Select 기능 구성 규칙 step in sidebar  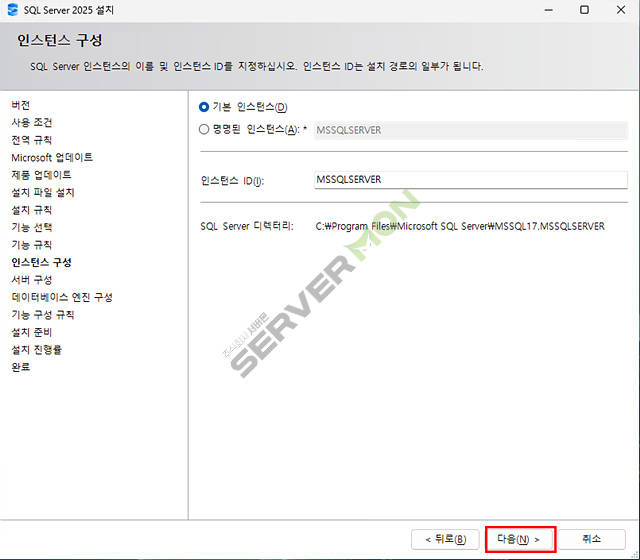point(43,315)
